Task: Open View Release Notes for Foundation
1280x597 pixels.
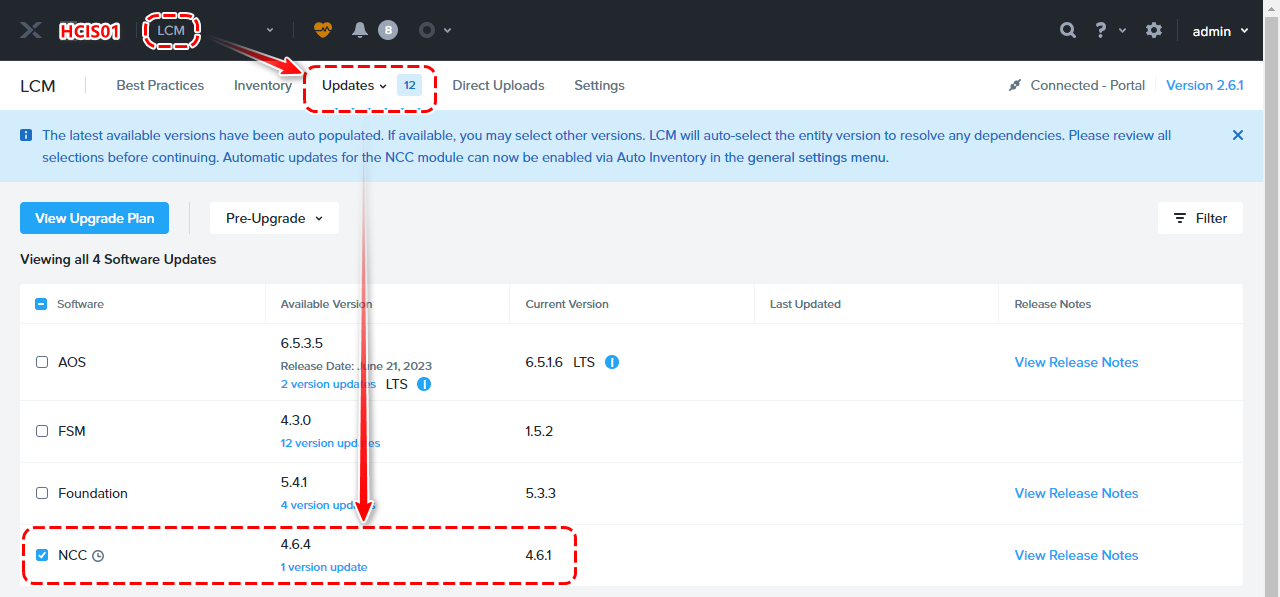Action: (x=1076, y=493)
